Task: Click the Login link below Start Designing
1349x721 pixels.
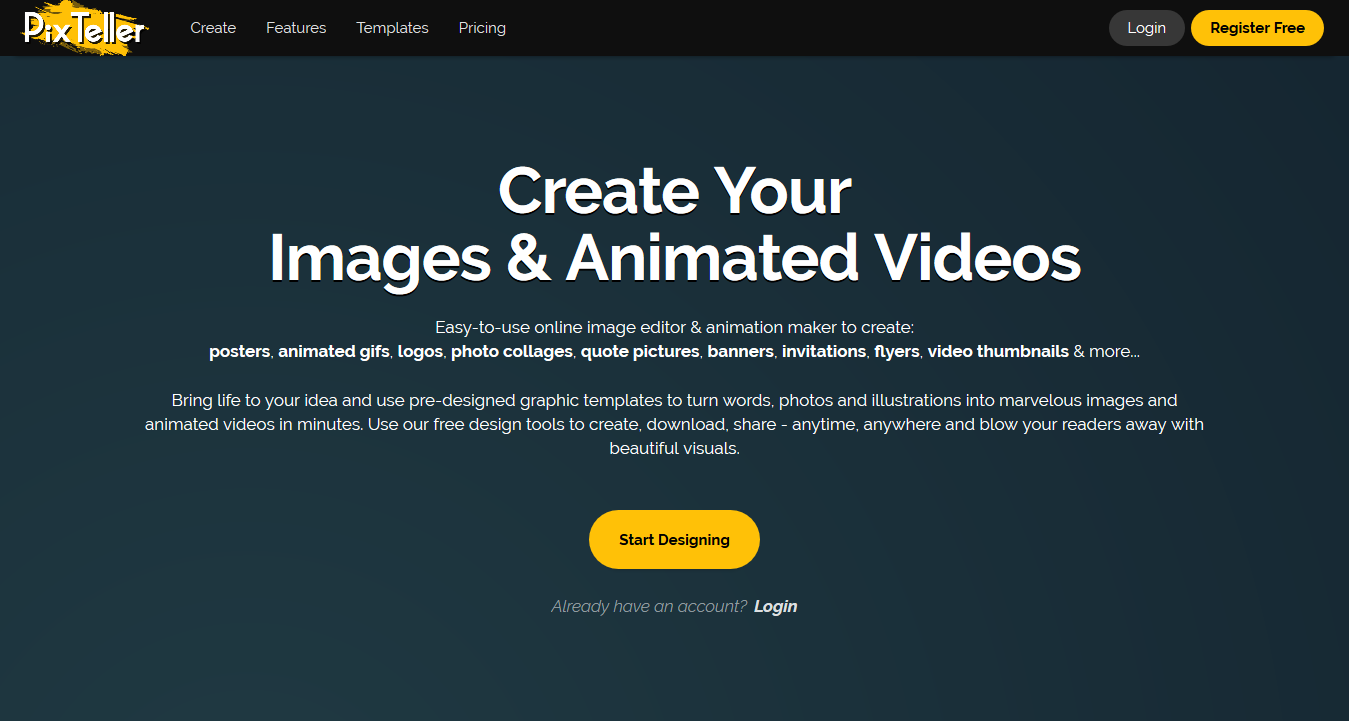Action: (x=775, y=606)
